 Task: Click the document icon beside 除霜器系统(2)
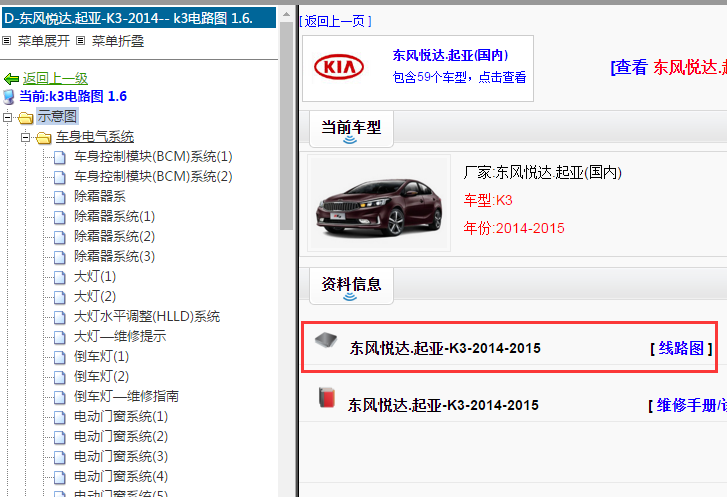pyautogui.click(x=59, y=237)
